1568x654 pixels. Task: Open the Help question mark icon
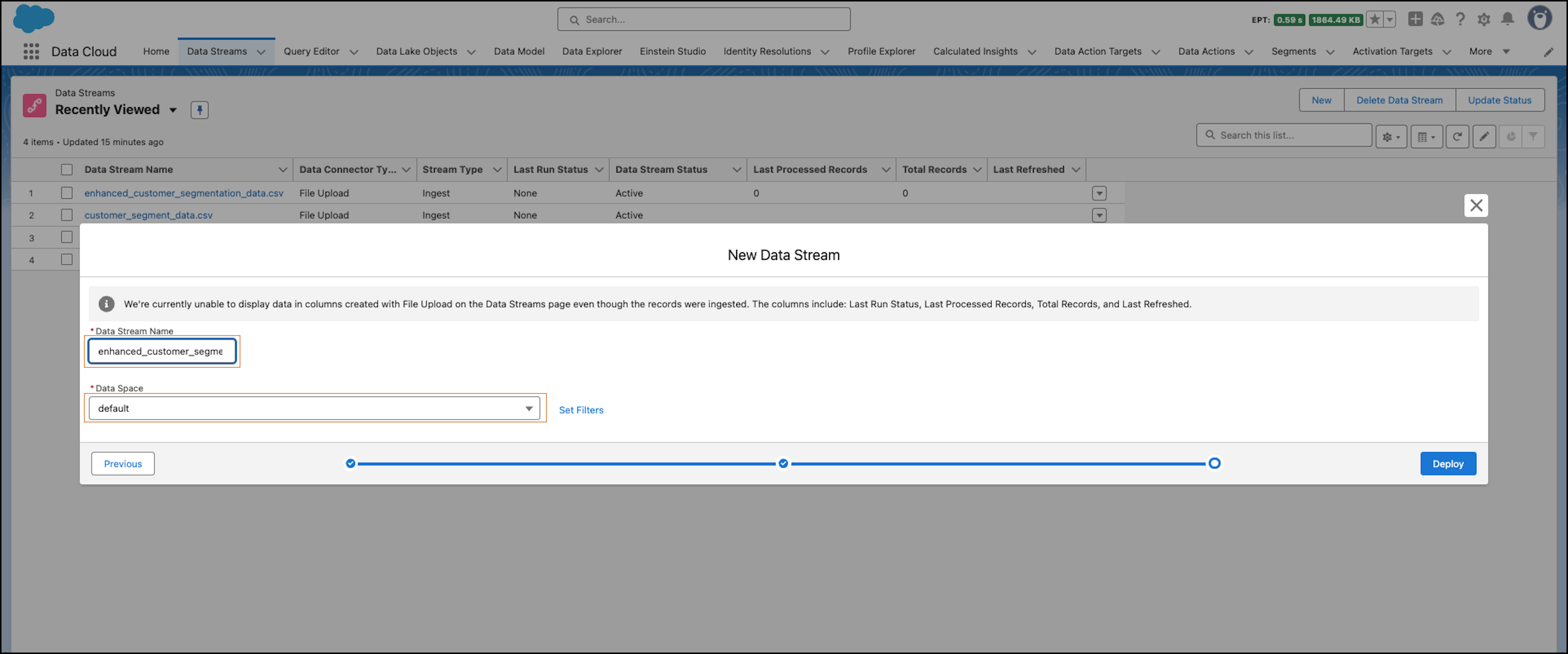[x=1460, y=19]
